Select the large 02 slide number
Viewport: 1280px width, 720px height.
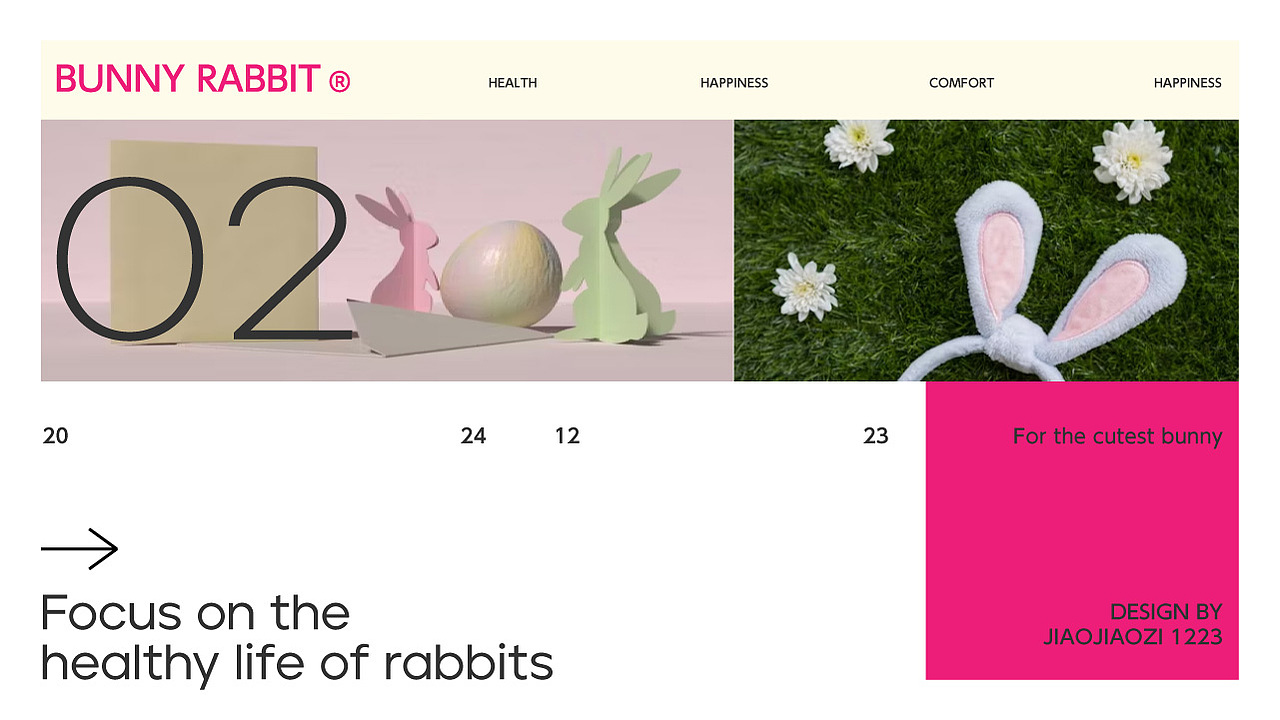coord(202,258)
